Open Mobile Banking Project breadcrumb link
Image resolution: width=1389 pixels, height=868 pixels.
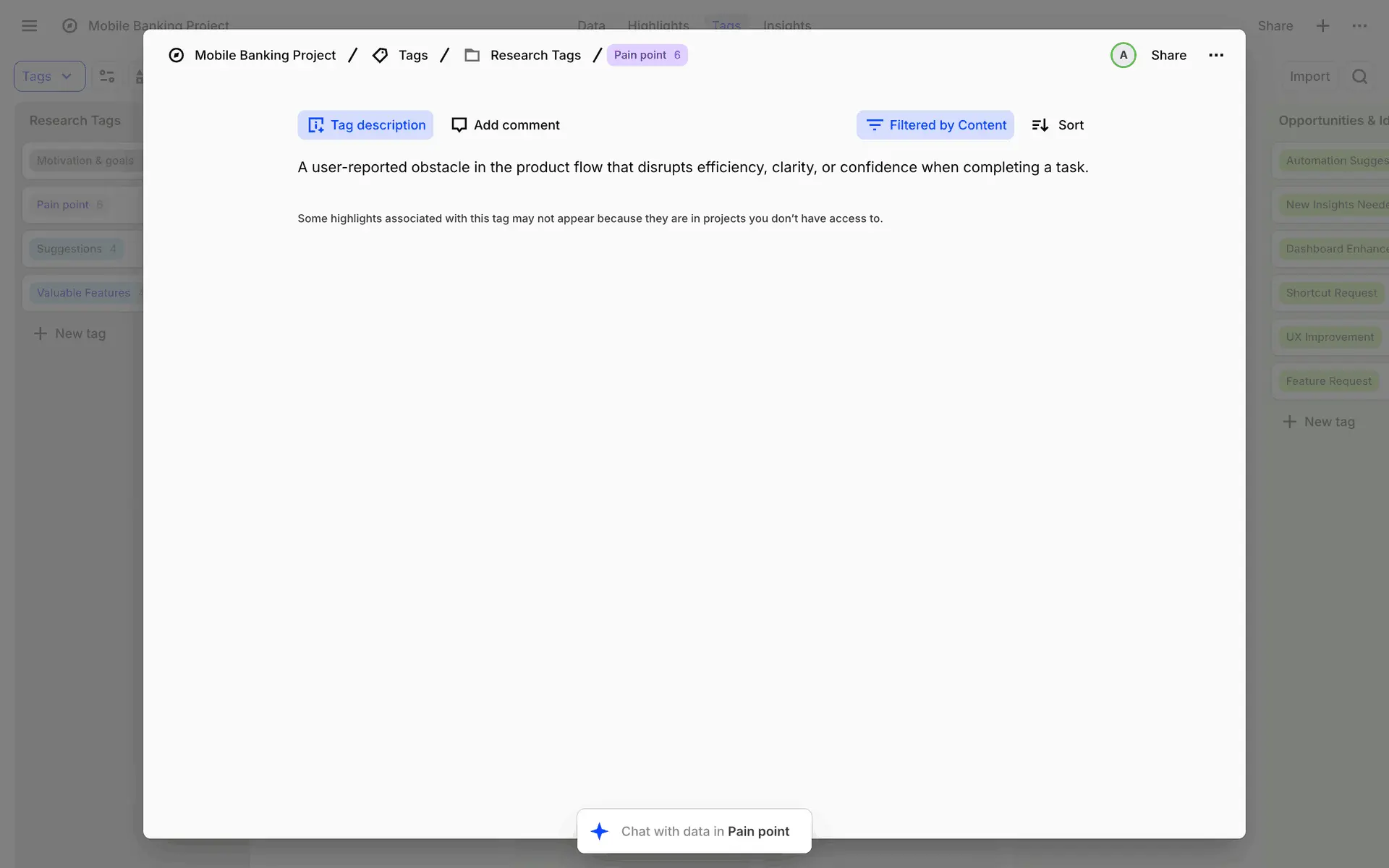click(x=265, y=55)
